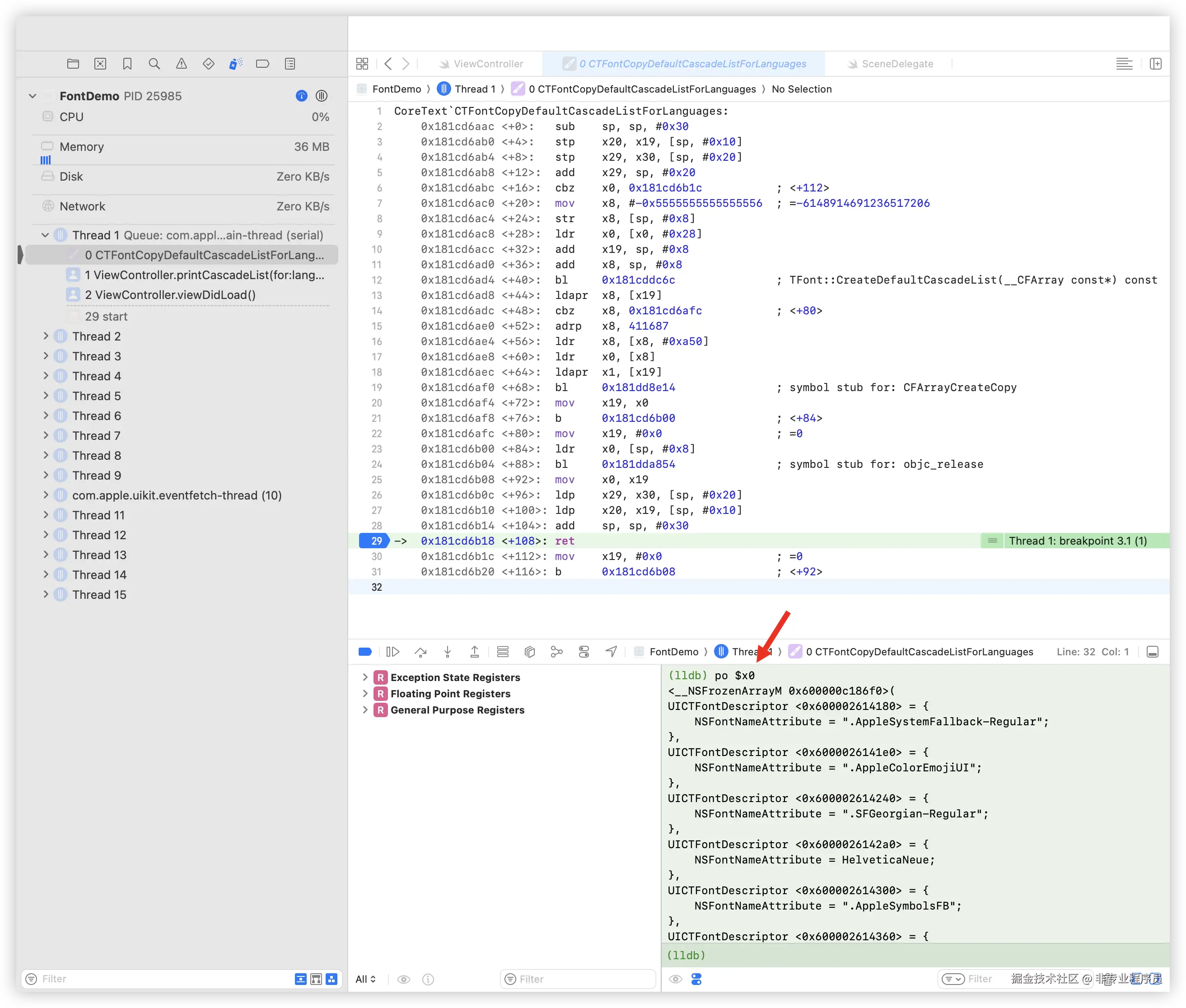The width and height of the screenshot is (1186, 1008).
Task: Open the Find navigator magnifier icon
Action: pos(154,64)
